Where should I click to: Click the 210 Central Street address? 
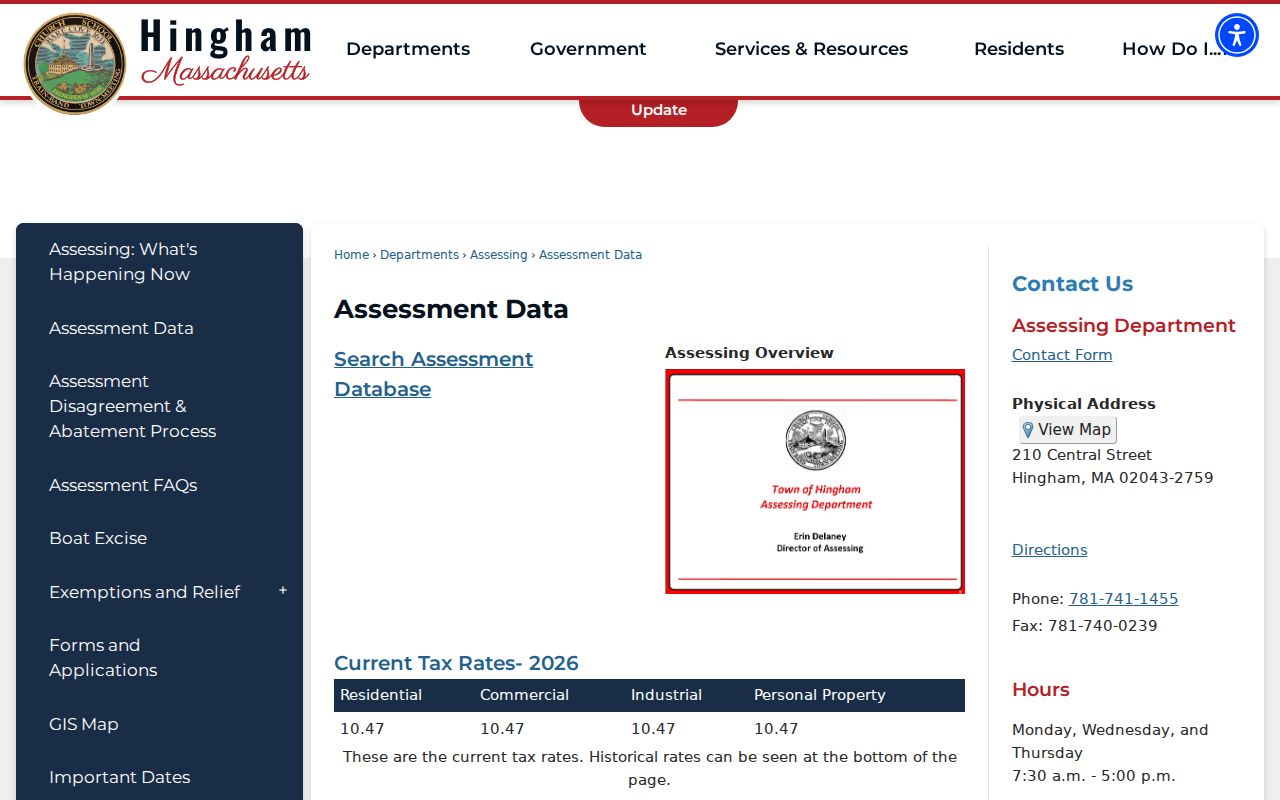click(x=1081, y=455)
